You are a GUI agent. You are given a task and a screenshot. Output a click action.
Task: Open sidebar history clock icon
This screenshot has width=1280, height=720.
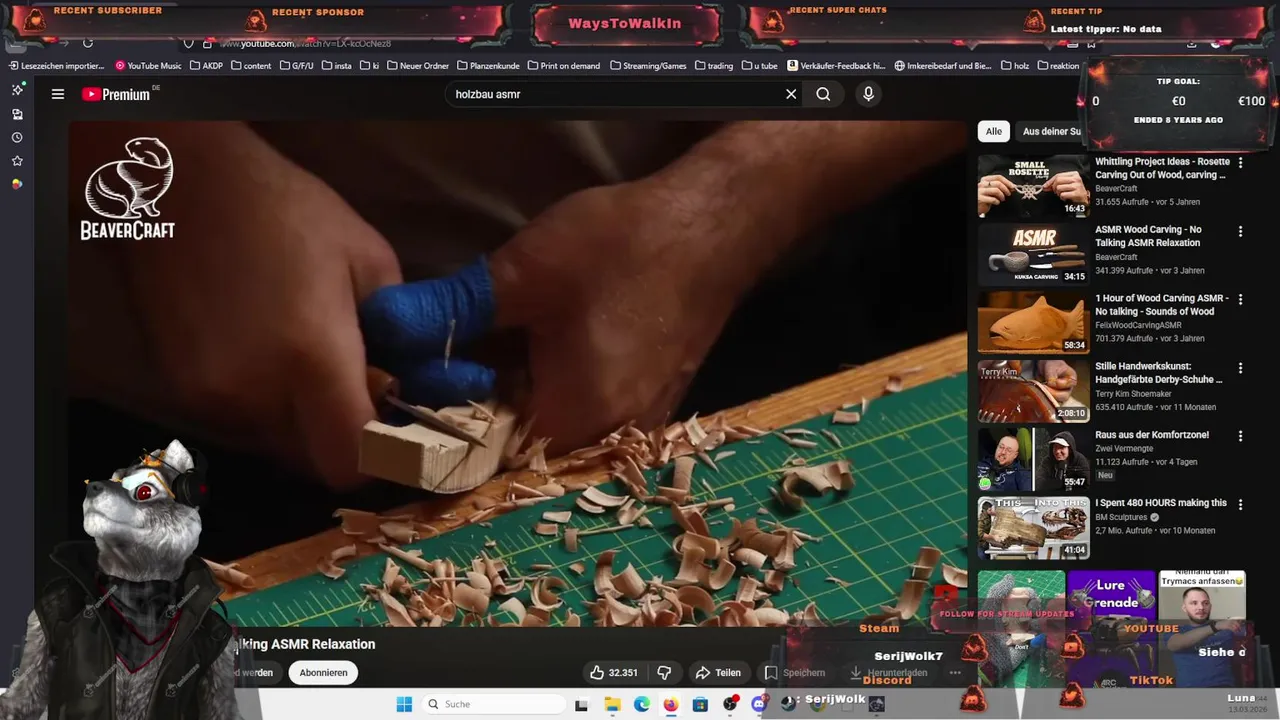pos(17,137)
